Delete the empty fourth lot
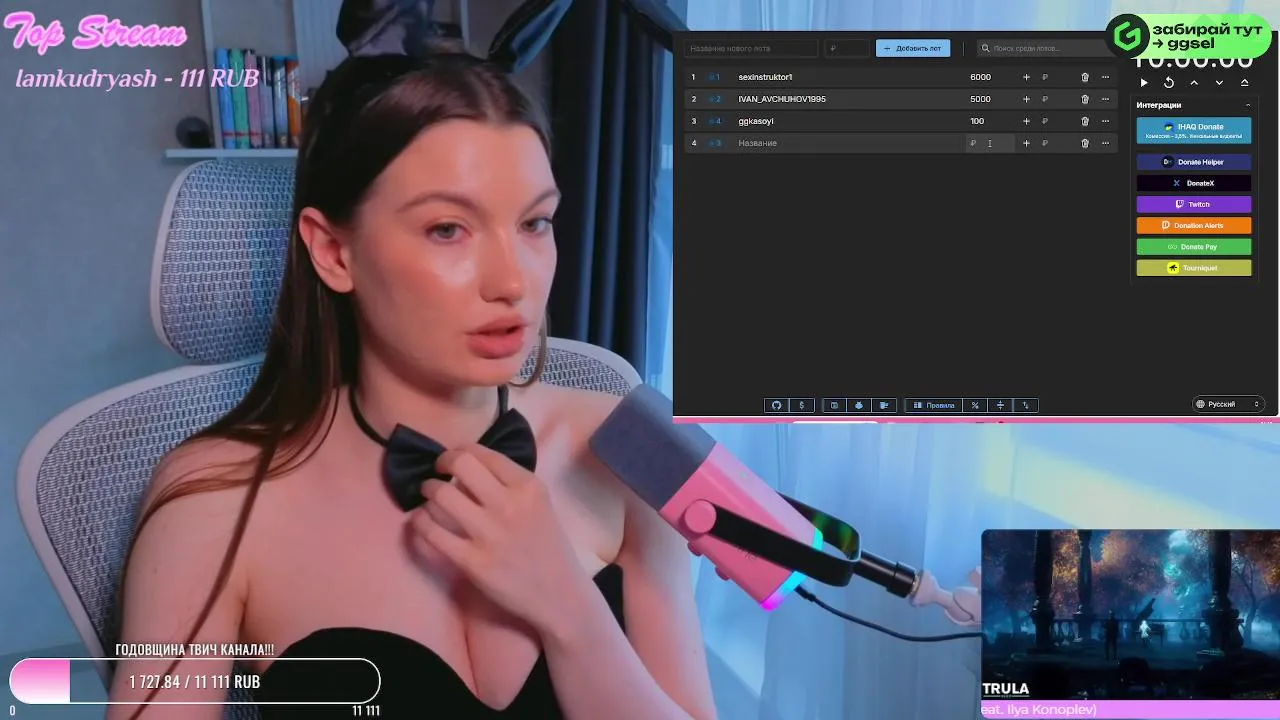This screenshot has height=720, width=1280. point(1085,143)
